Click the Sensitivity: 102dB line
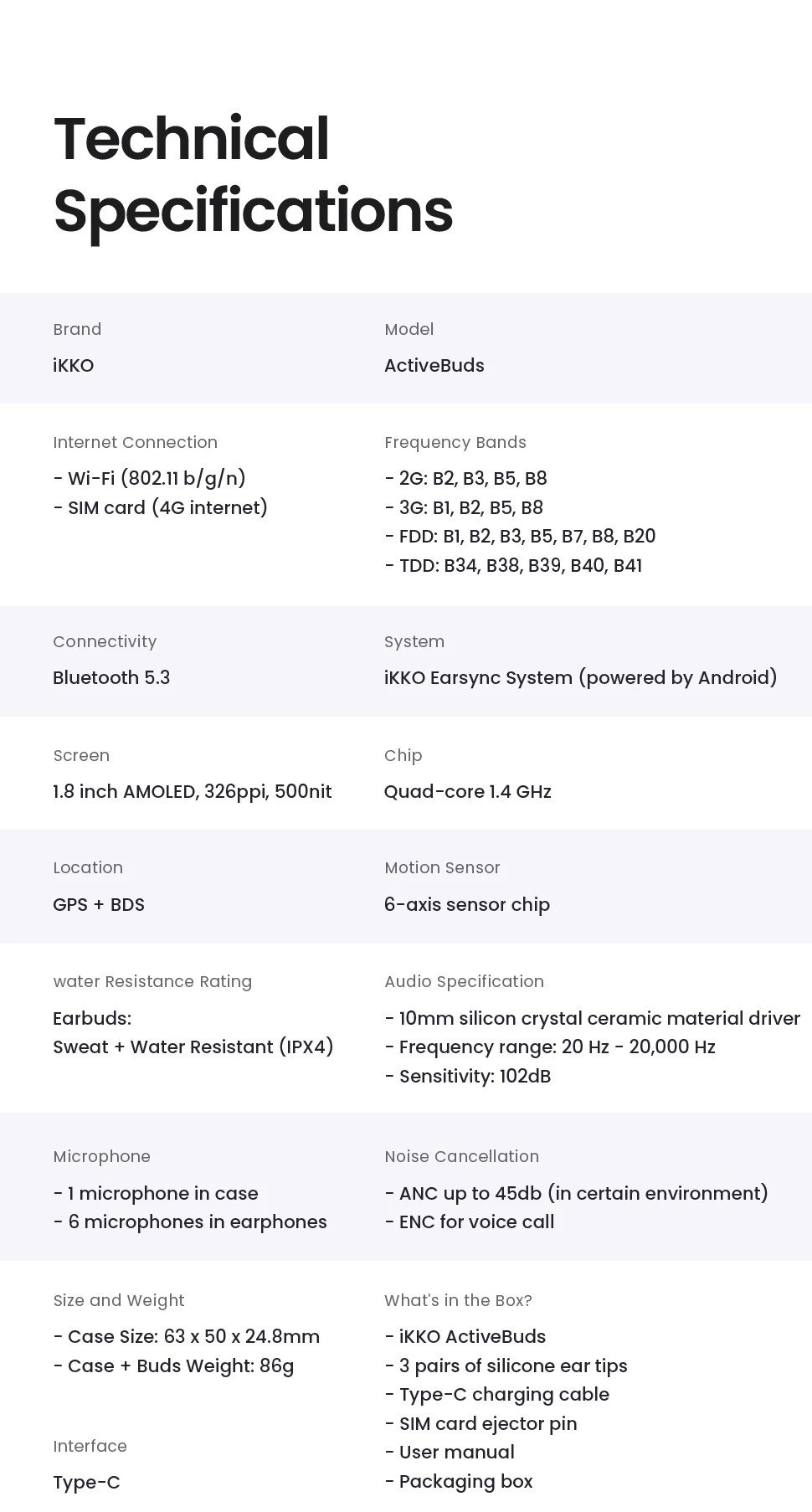This screenshot has height=1512, width=812. pyautogui.click(x=468, y=1077)
